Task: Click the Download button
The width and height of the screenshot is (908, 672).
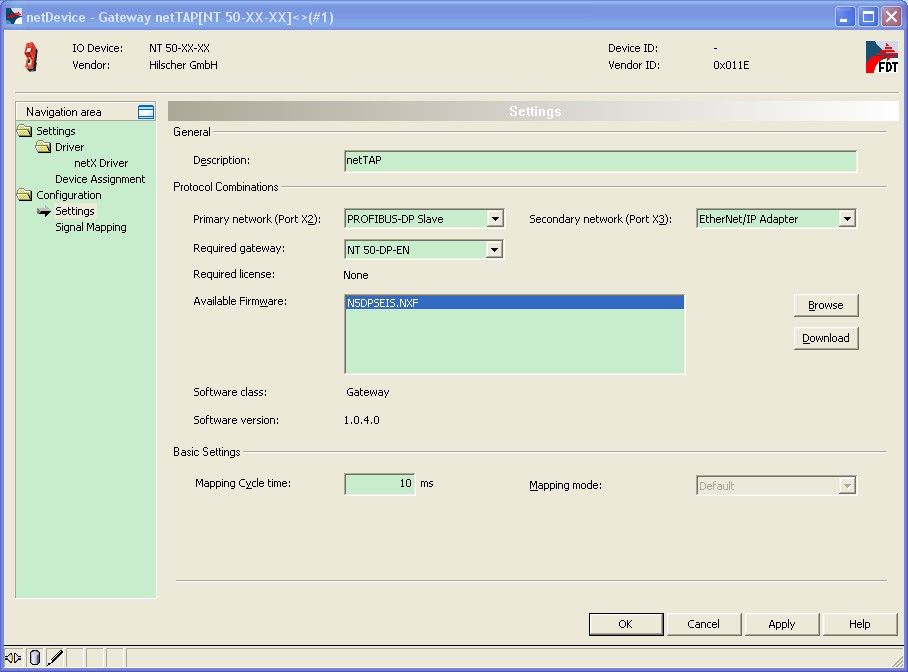Action: coord(826,338)
